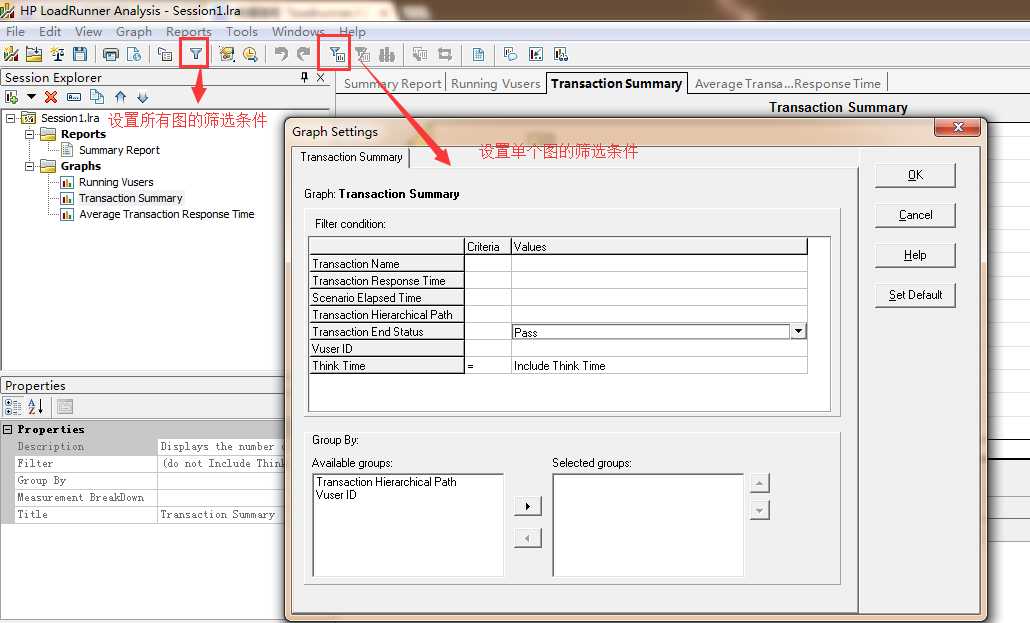Switch to the Running Vusers tab
The height and width of the screenshot is (623, 1030).
pyautogui.click(x=495, y=83)
